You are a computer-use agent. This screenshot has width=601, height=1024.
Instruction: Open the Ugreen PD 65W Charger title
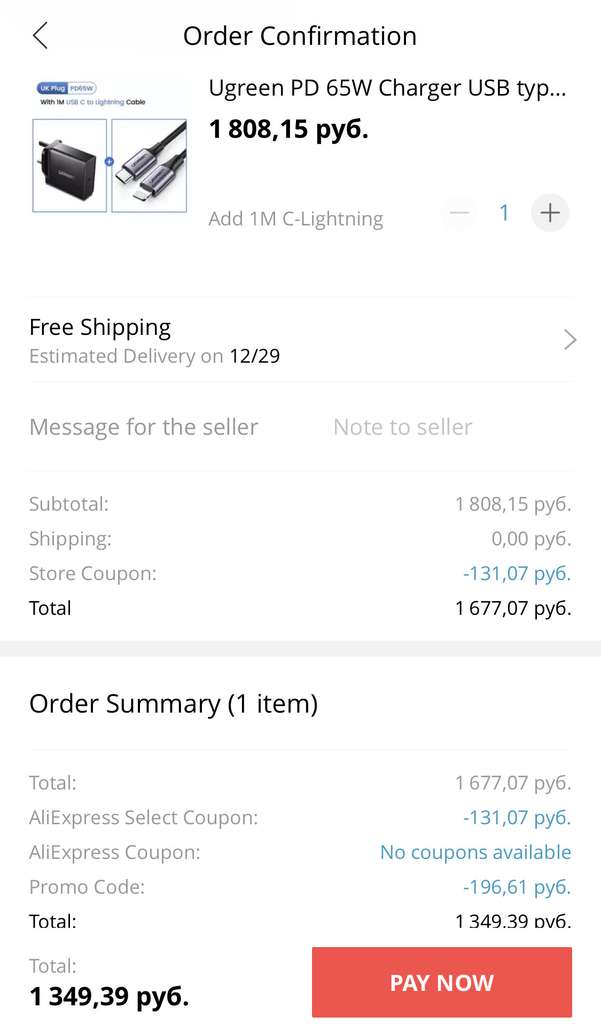tap(387, 88)
